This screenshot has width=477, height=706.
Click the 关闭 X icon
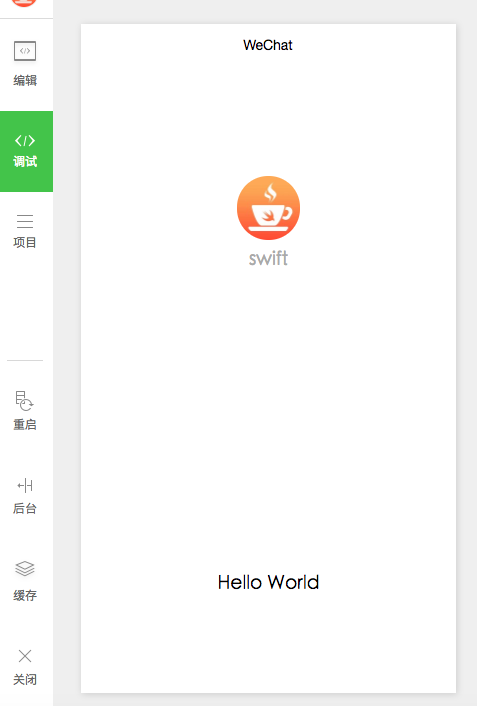click(25, 656)
